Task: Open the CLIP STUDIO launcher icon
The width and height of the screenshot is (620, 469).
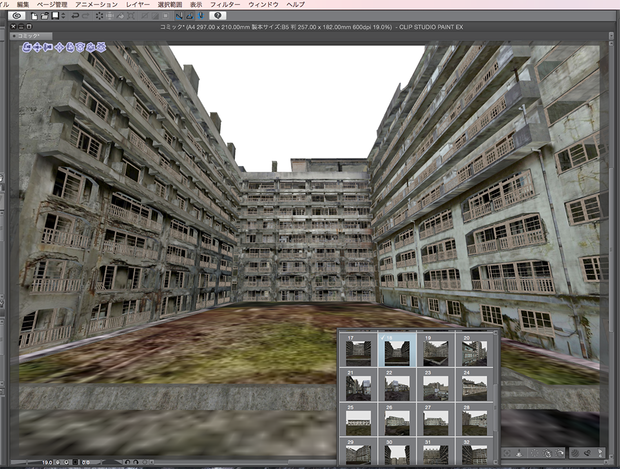Action: click(17, 16)
